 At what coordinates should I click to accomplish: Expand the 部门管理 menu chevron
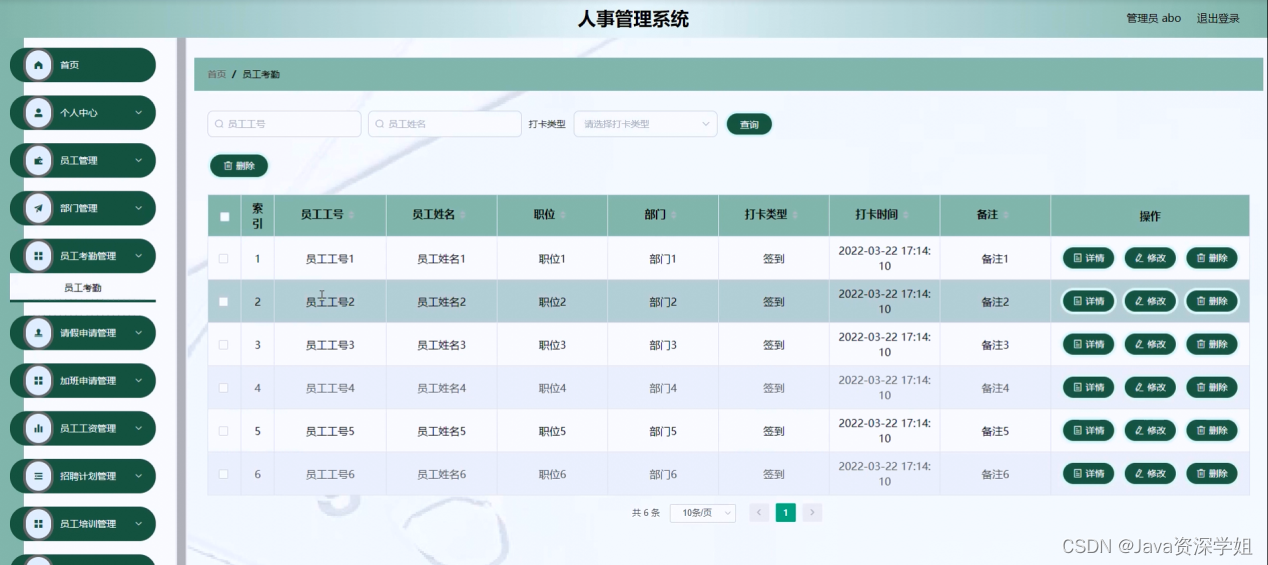139,208
